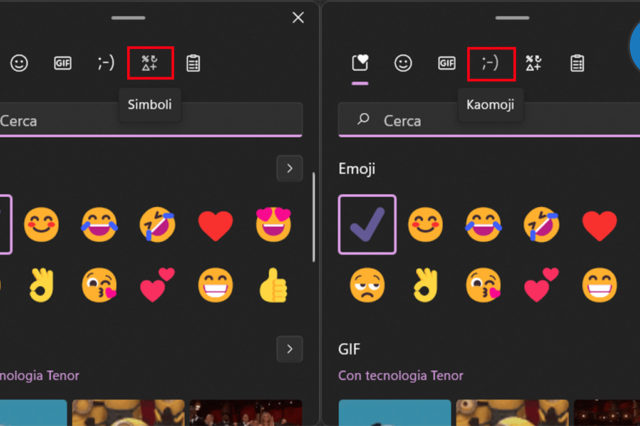Open blue GIF thumbnail in right panel
640x426 pixels.
395,413
